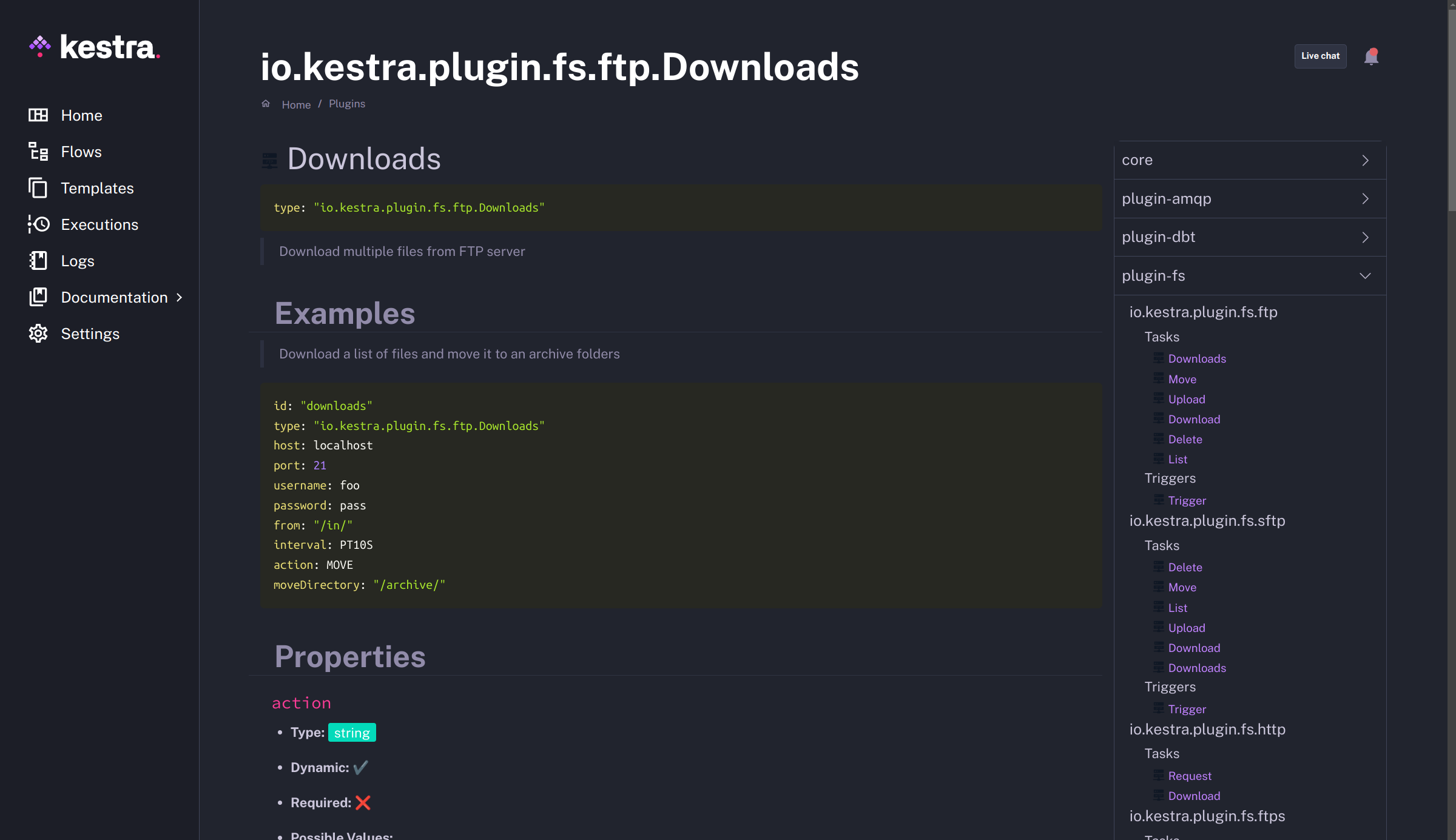Click icon next to sftp Upload task
This screenshot has height=840, width=1456.
[1159, 627]
